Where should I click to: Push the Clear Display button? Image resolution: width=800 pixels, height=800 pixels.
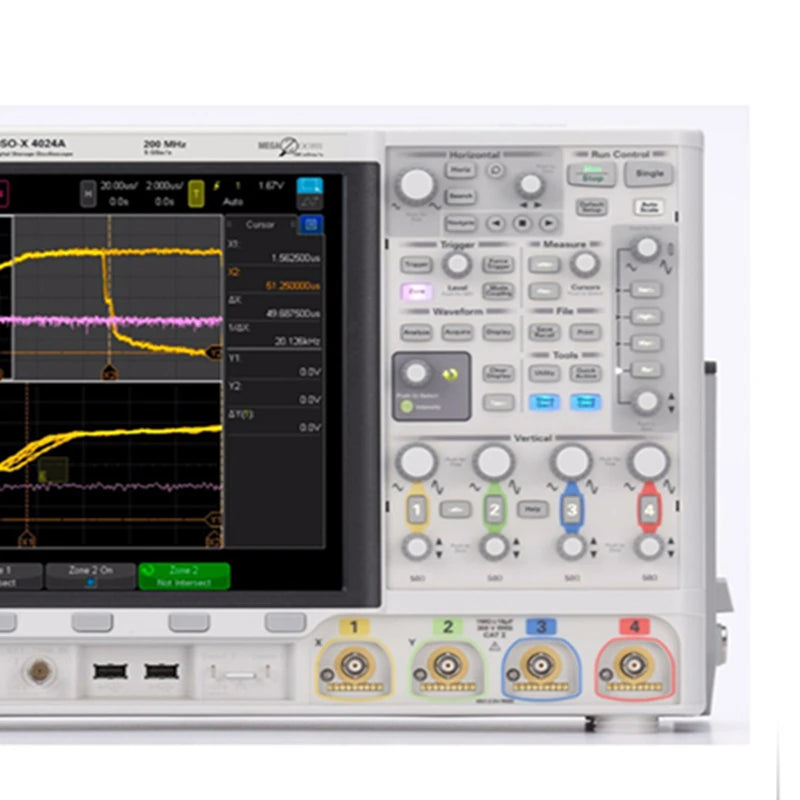[x=498, y=373]
